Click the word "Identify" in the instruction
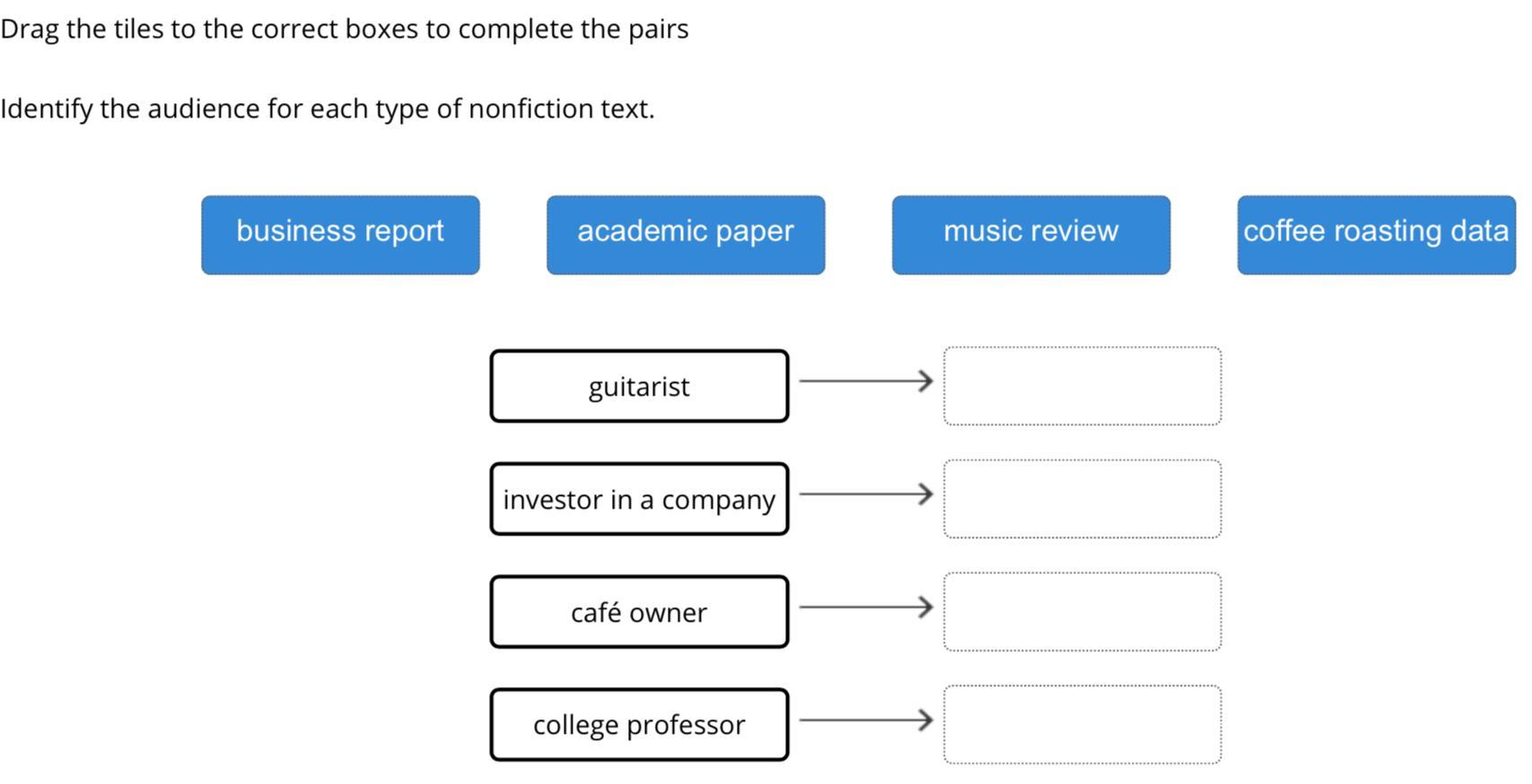Screen dimensions: 1532x784 pyautogui.click(x=46, y=109)
